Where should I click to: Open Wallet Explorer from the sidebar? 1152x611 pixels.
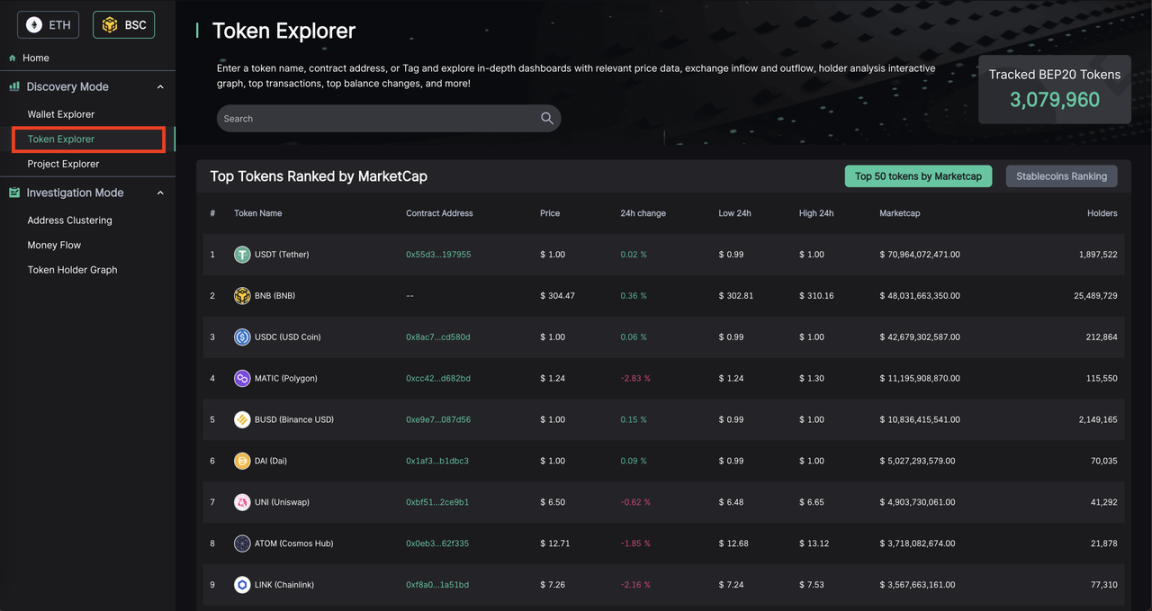click(x=61, y=114)
